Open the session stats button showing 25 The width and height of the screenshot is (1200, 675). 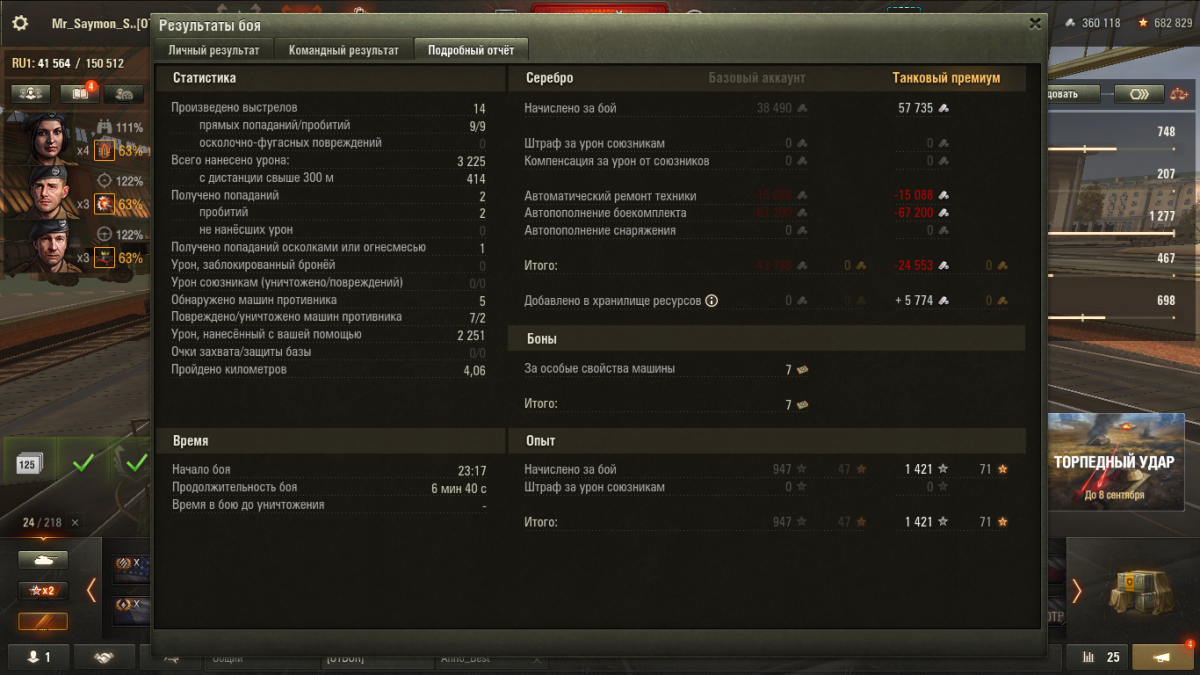click(1099, 657)
